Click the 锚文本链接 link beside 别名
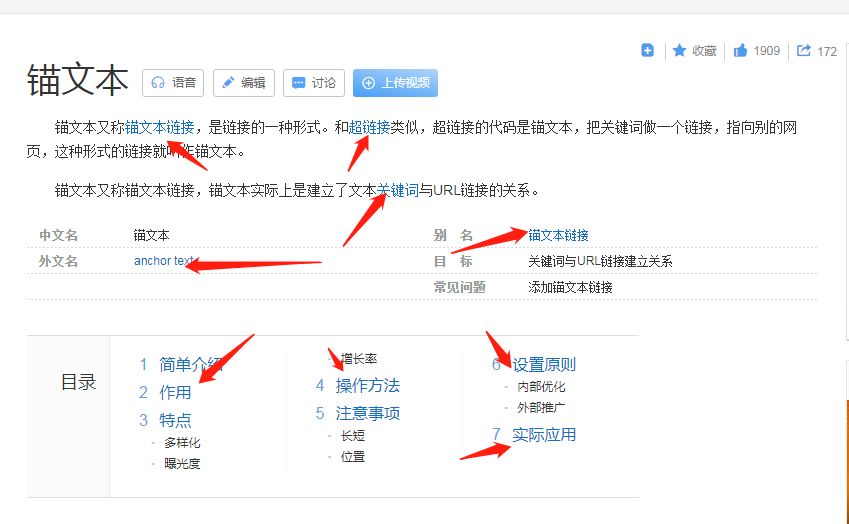The height and width of the screenshot is (524, 849). (x=558, y=235)
